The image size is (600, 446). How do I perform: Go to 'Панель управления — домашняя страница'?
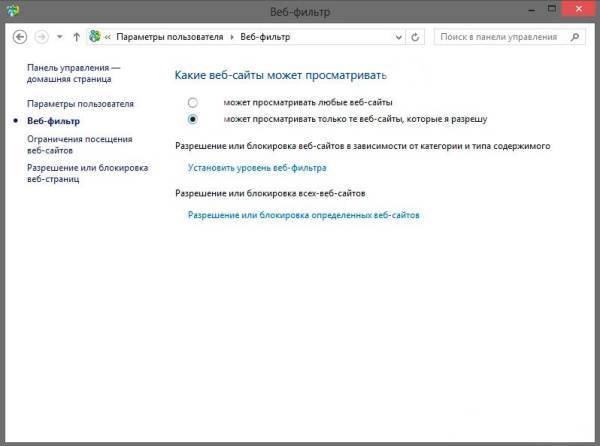pyautogui.click(x=73, y=74)
